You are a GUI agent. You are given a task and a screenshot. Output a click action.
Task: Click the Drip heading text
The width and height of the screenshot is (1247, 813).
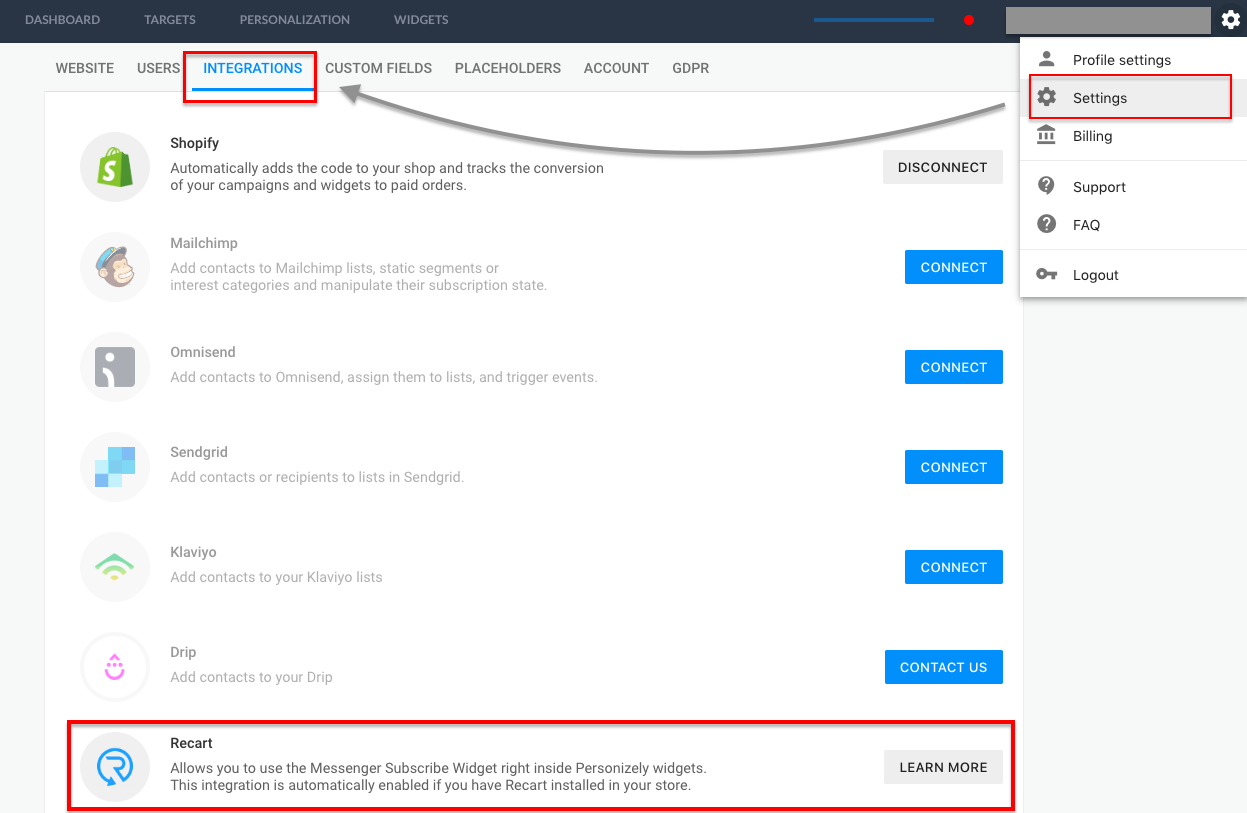click(x=183, y=652)
